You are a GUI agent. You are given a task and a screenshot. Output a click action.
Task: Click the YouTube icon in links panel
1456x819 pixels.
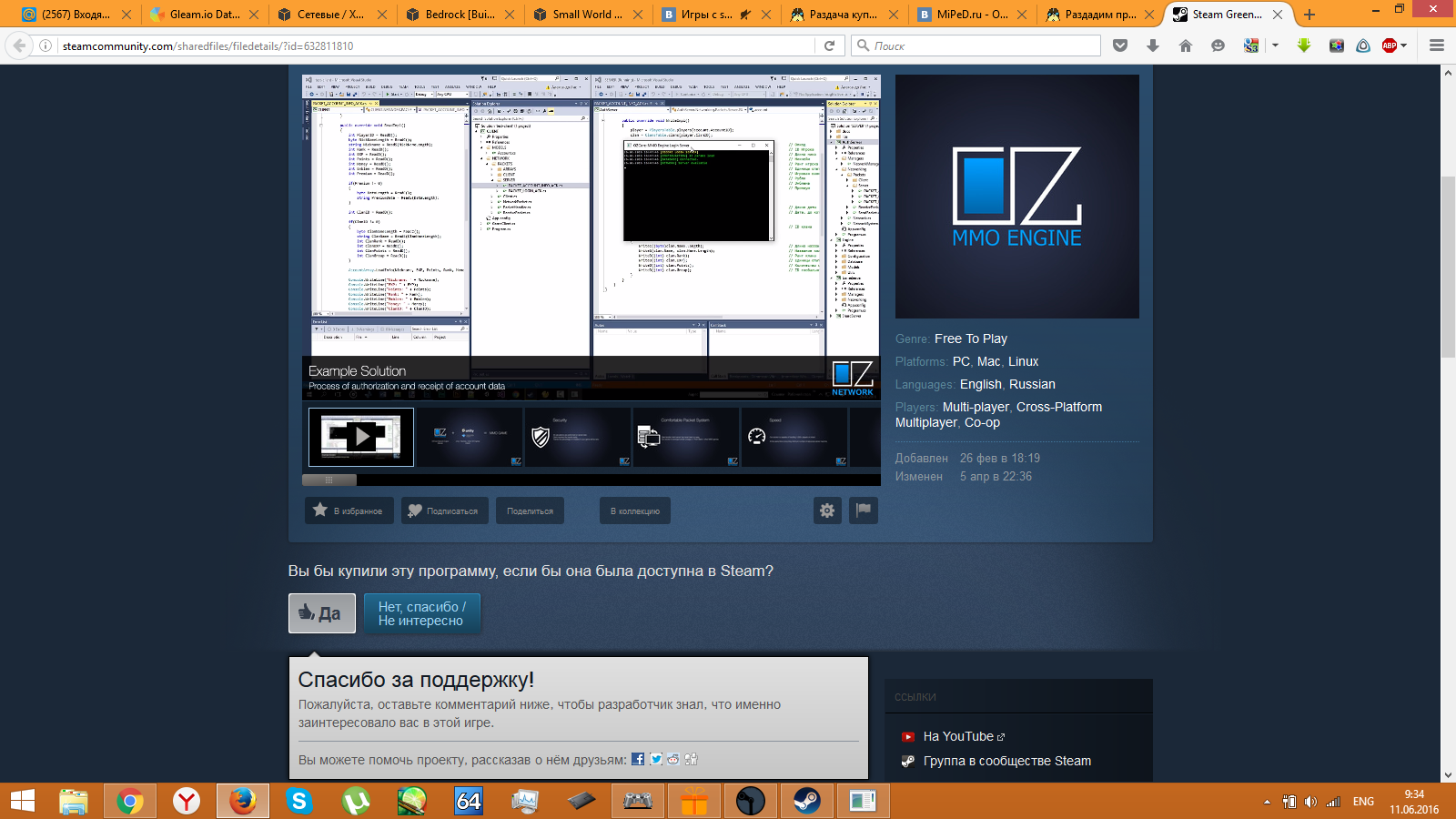(x=908, y=737)
